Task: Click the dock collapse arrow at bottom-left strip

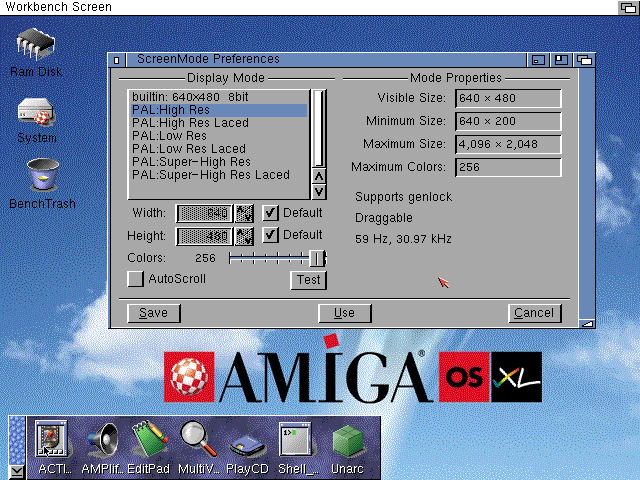Action: (x=17, y=472)
